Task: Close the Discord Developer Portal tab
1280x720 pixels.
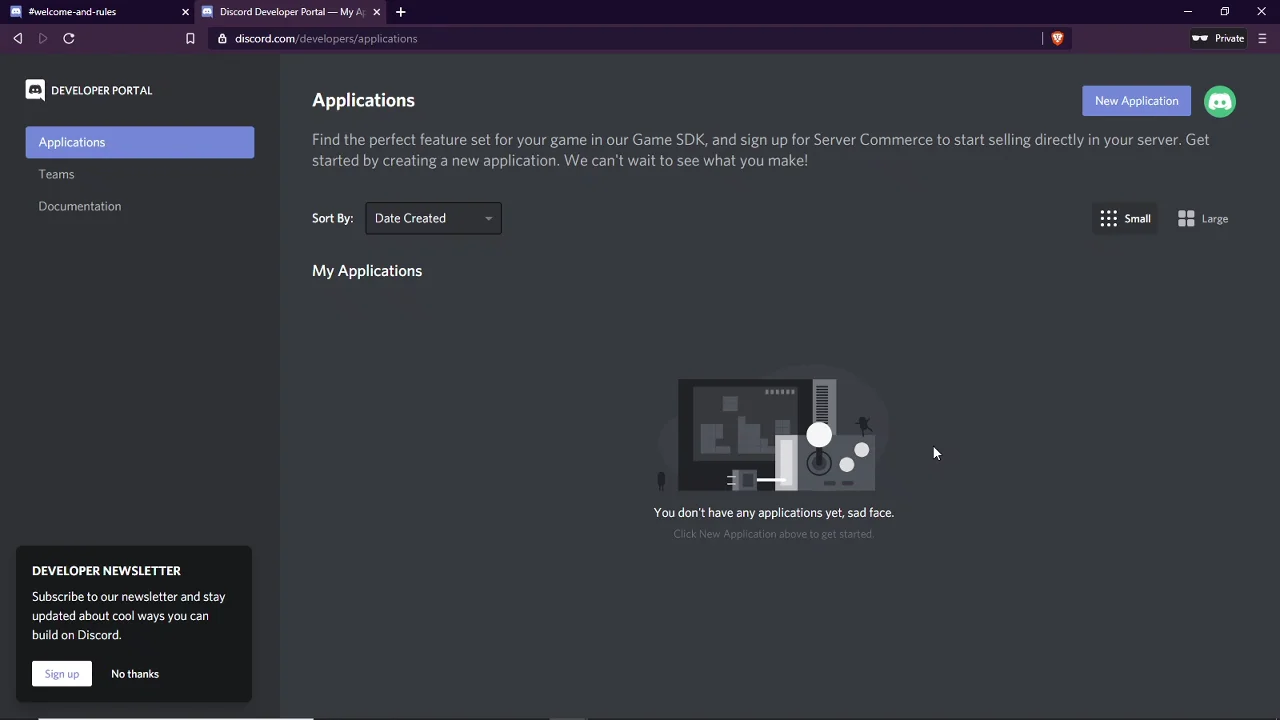Action: tap(376, 12)
